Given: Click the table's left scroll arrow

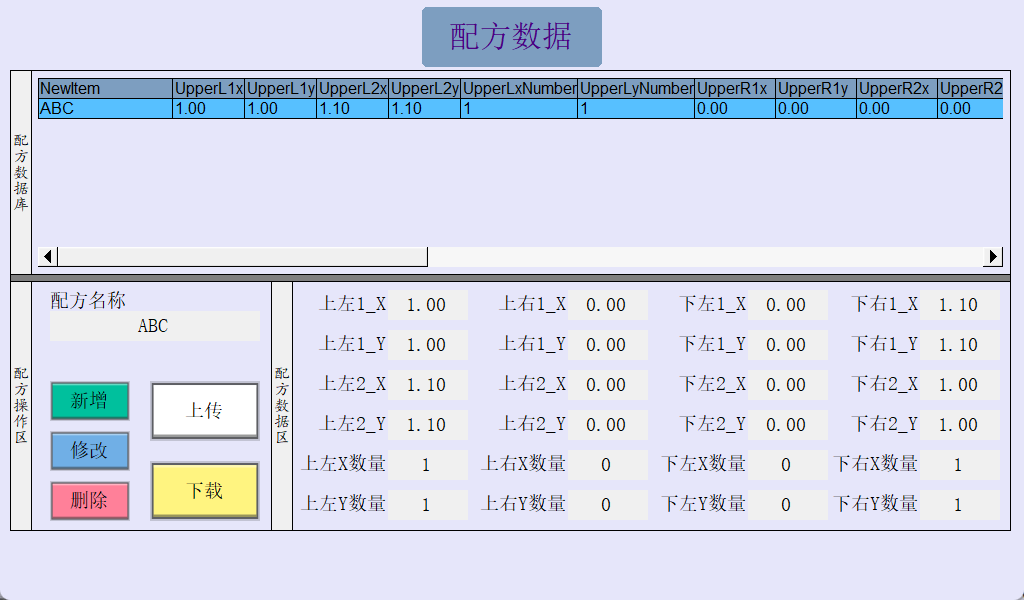Looking at the screenshot, I should [47, 257].
